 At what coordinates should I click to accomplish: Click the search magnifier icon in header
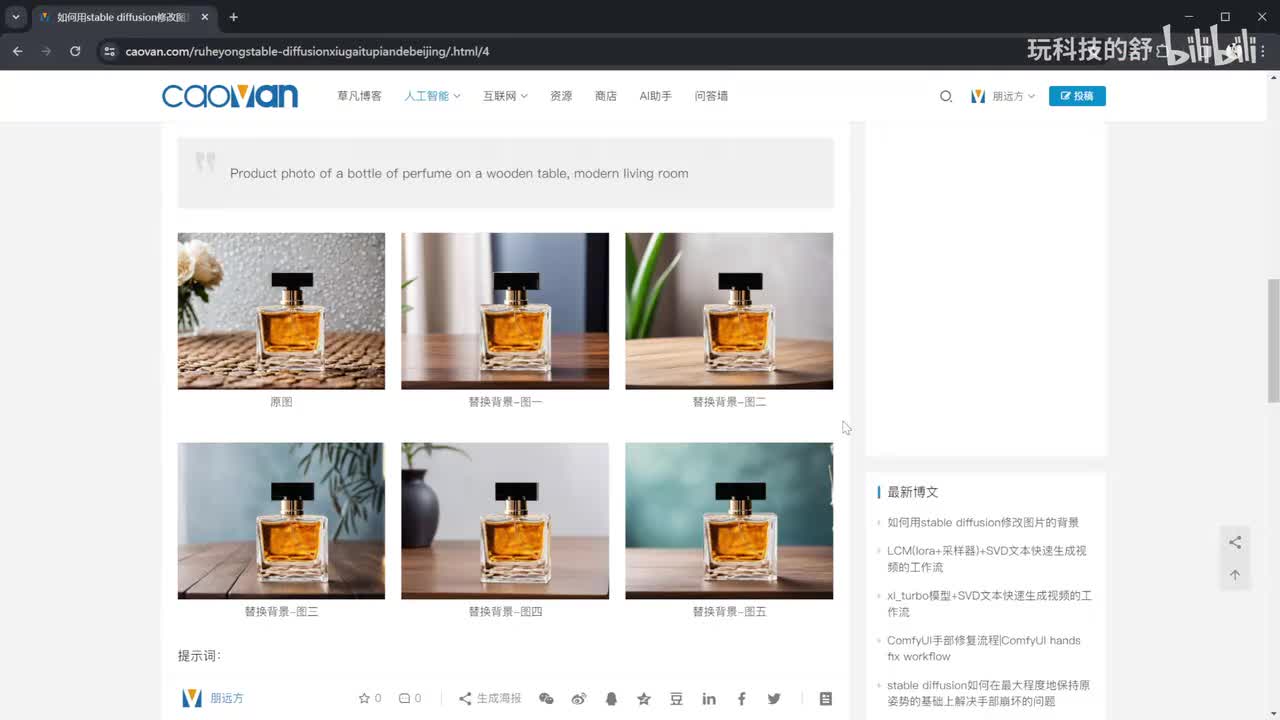(946, 97)
